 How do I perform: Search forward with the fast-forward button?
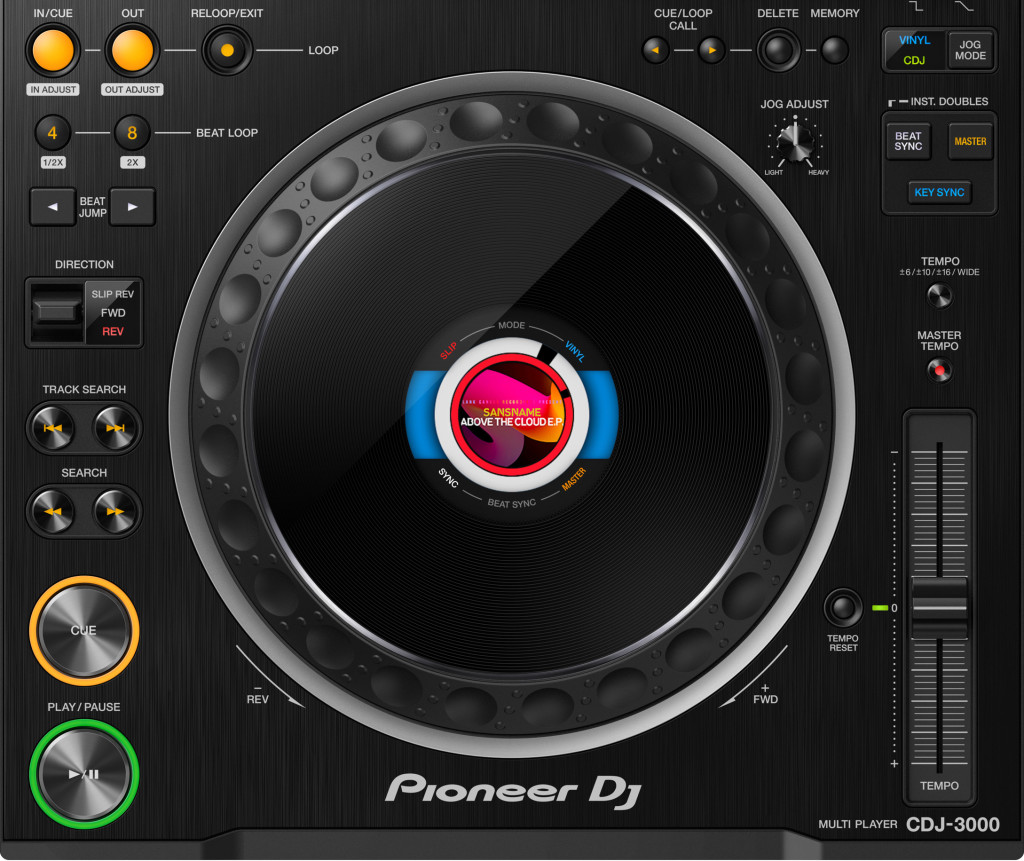115,511
